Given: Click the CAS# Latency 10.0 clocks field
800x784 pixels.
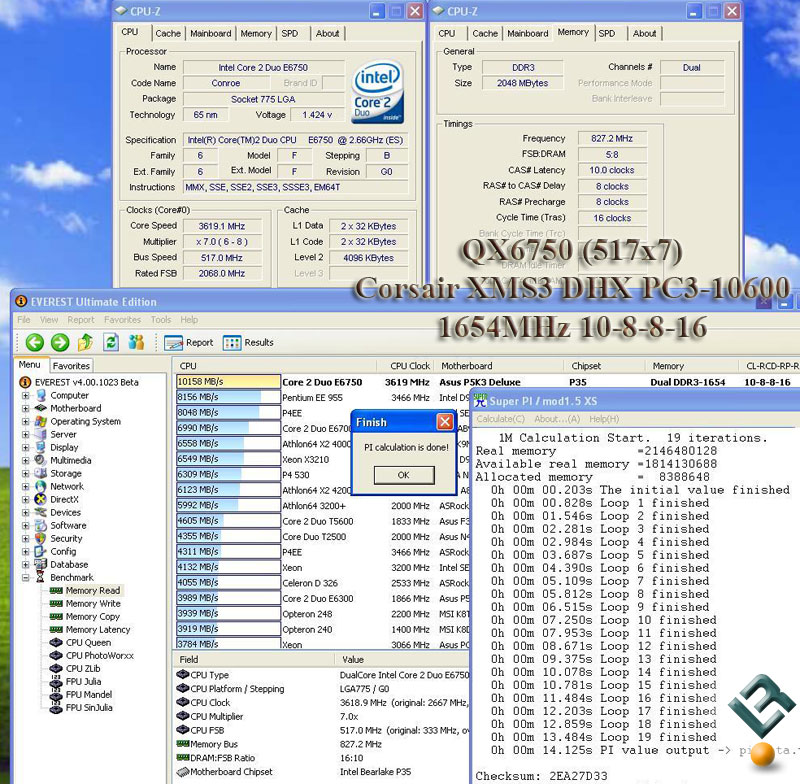Looking at the screenshot, I should pyautogui.click(x=612, y=170).
